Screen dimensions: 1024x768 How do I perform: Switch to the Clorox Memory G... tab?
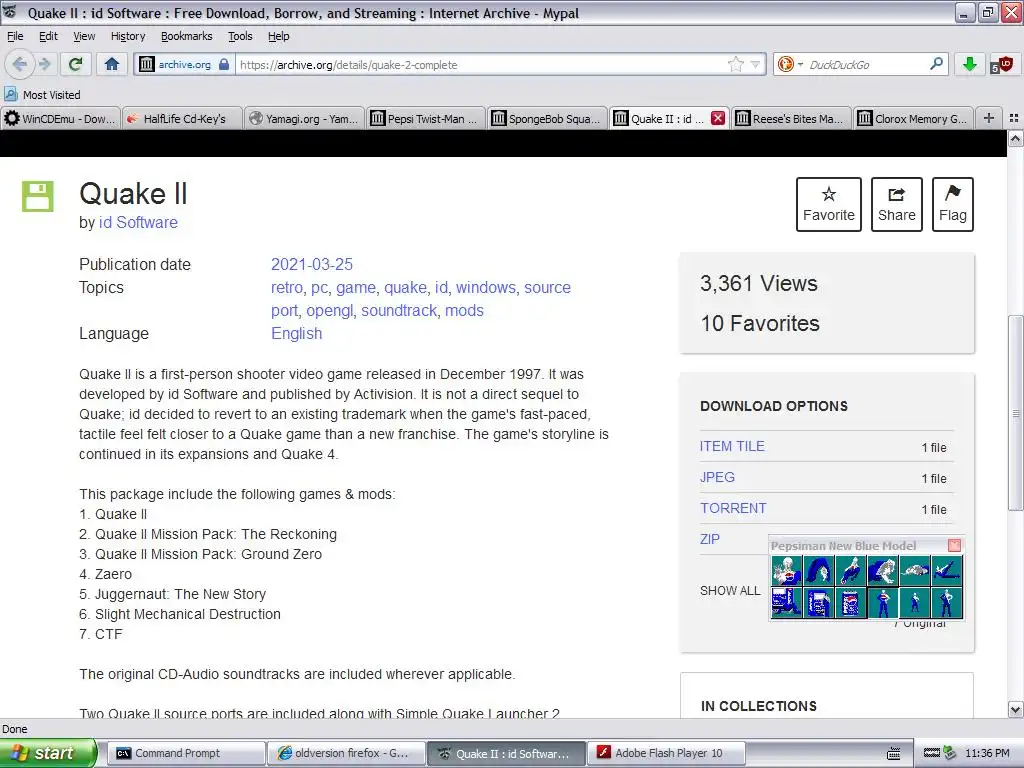click(x=913, y=119)
